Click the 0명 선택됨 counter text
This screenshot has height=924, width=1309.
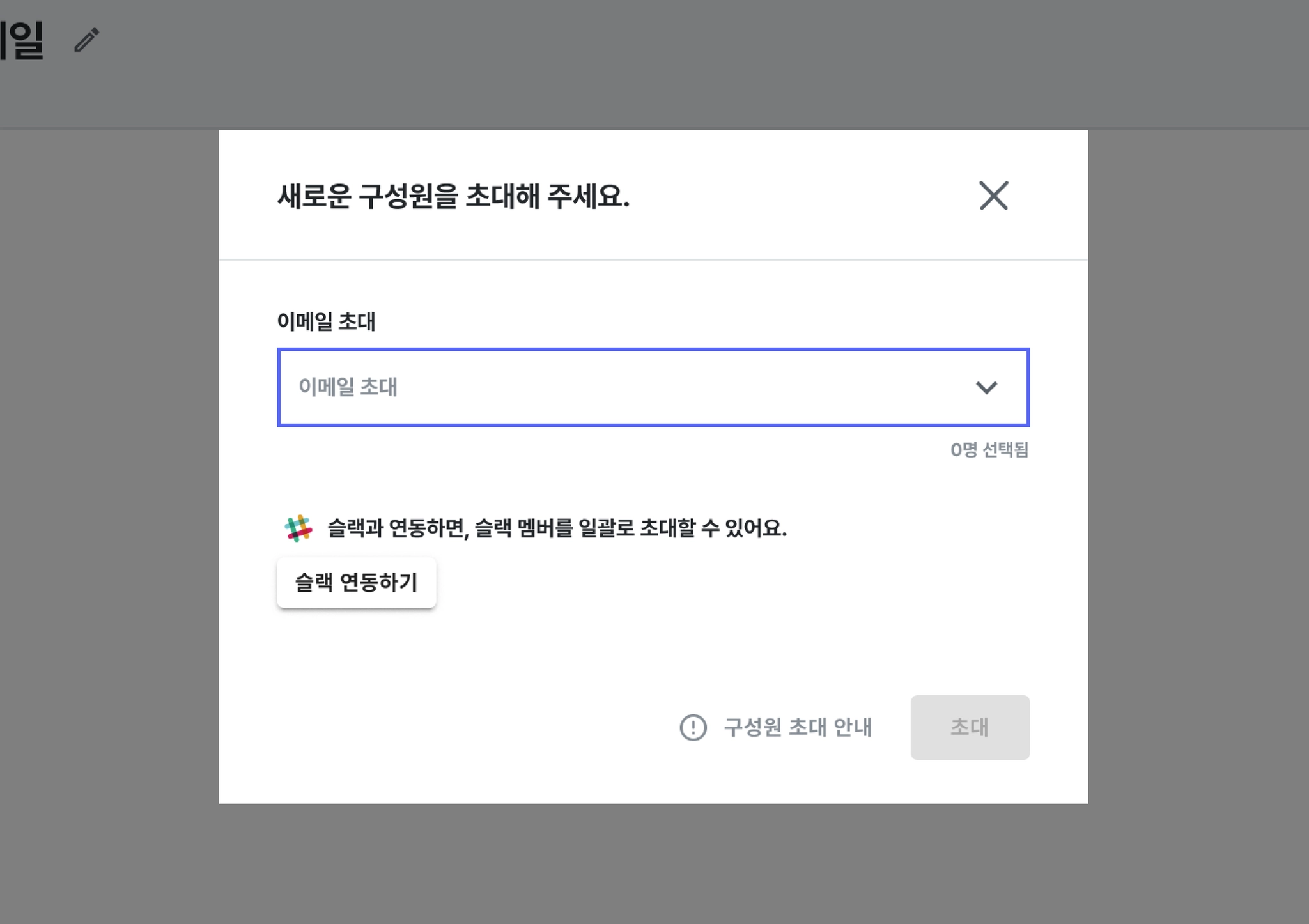[989, 450]
